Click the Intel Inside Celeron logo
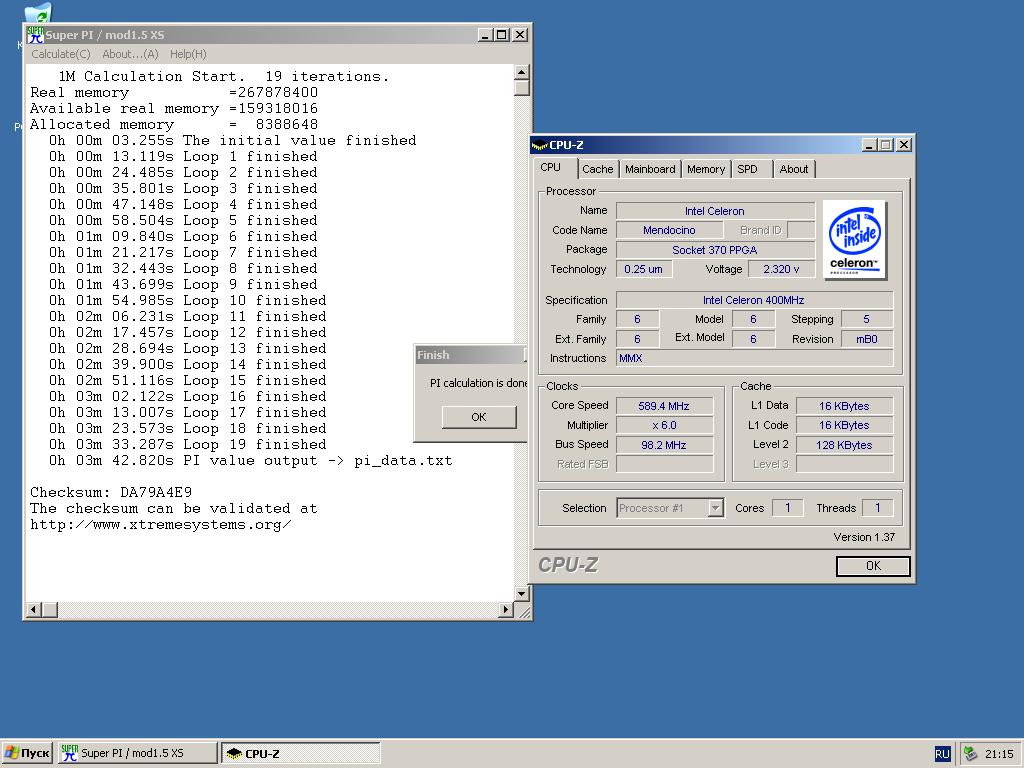The width and height of the screenshot is (1024, 768). point(854,240)
